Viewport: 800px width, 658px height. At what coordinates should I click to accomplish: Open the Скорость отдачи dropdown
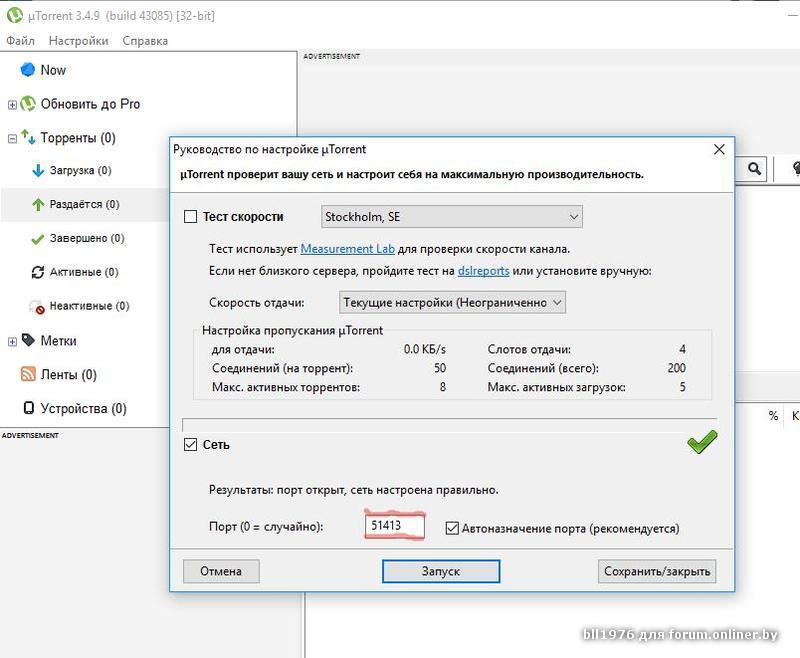(x=452, y=302)
